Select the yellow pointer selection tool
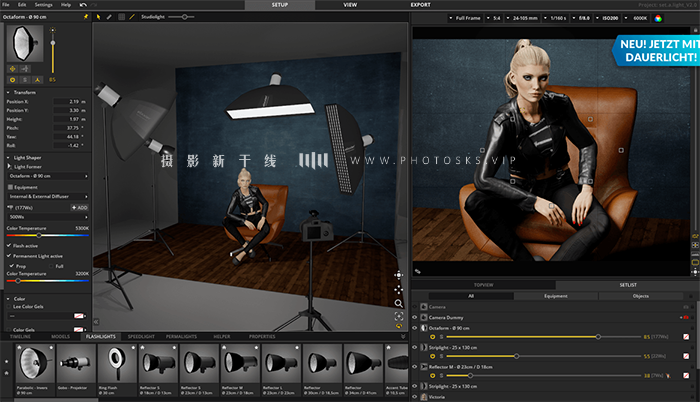Image resolution: width=700 pixels, height=402 pixels. pos(98,17)
